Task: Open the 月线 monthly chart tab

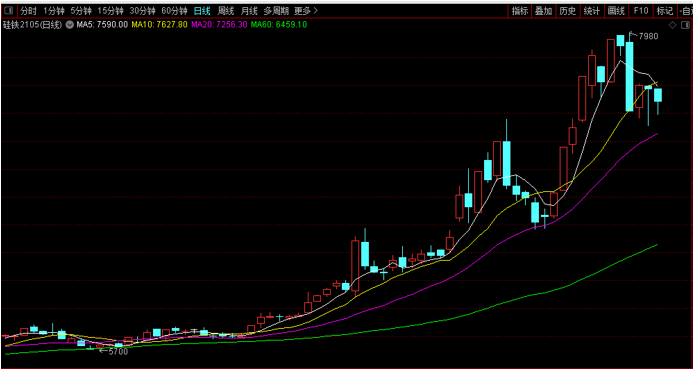Action: pos(249,11)
